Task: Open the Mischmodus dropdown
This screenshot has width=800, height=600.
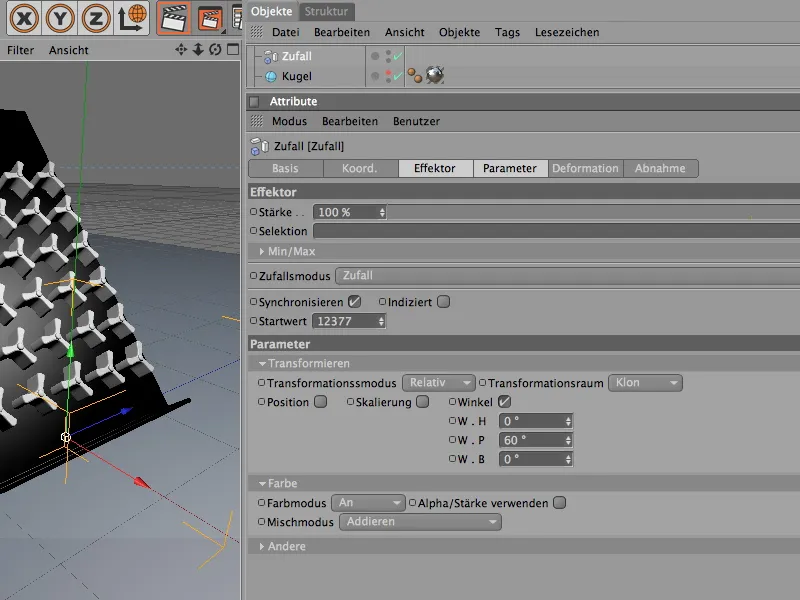Action: coord(420,522)
